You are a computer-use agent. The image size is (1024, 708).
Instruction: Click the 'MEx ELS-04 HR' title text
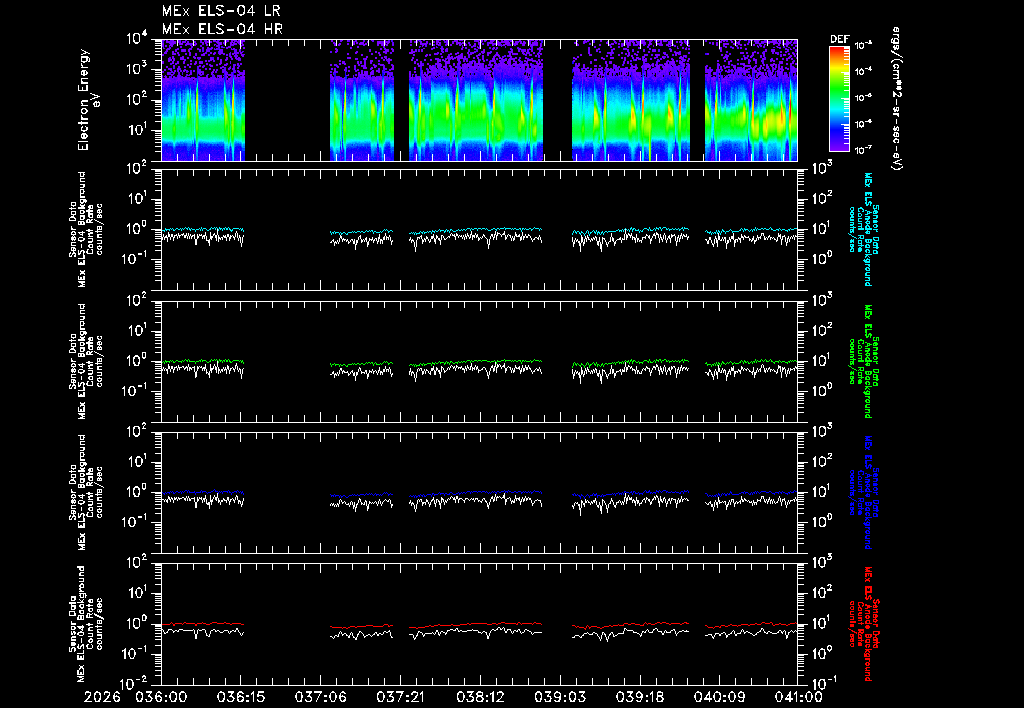222,29
